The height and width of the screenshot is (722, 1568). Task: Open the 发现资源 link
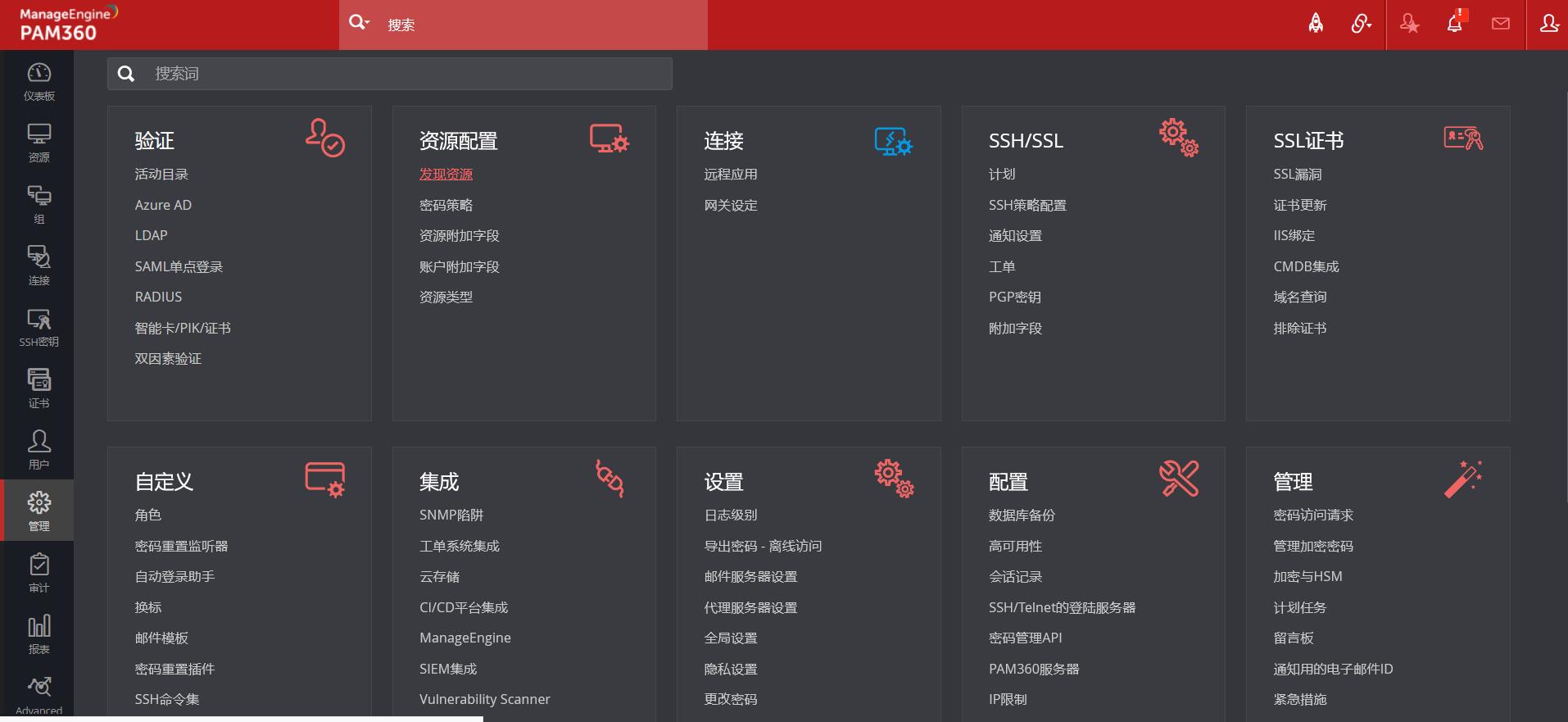(x=446, y=174)
